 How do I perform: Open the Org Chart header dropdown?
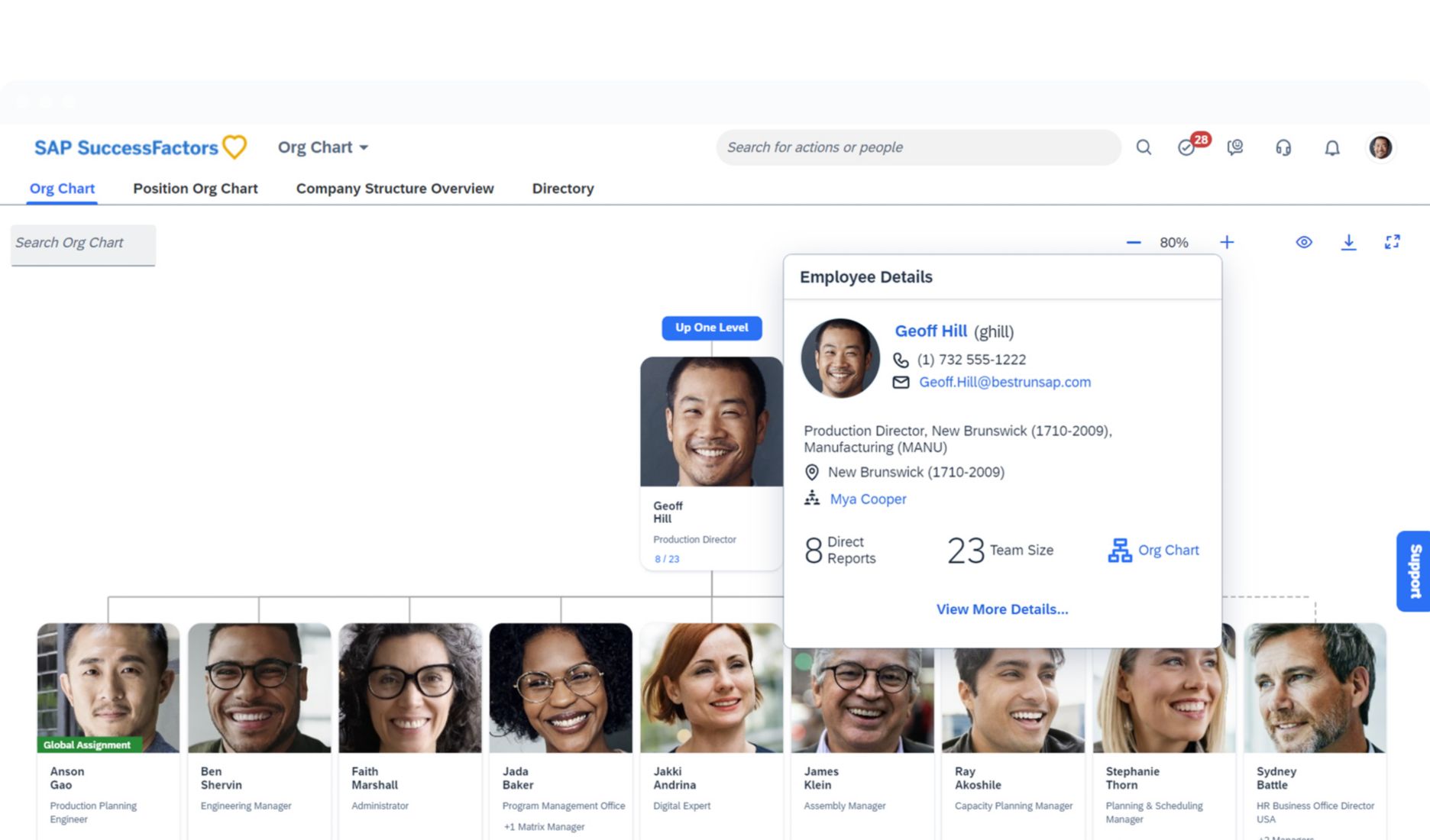[322, 147]
